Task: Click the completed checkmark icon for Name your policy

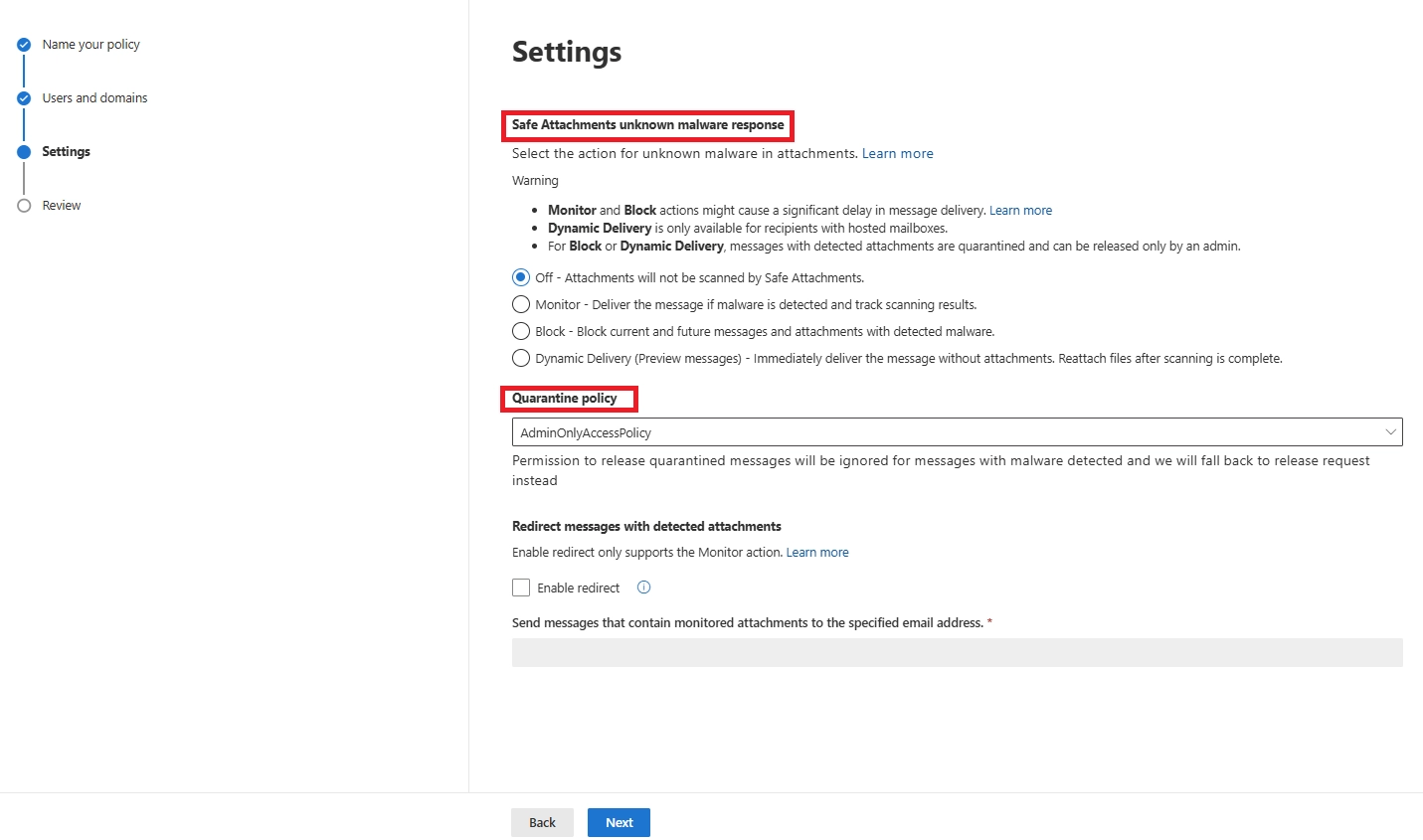Action: point(23,44)
